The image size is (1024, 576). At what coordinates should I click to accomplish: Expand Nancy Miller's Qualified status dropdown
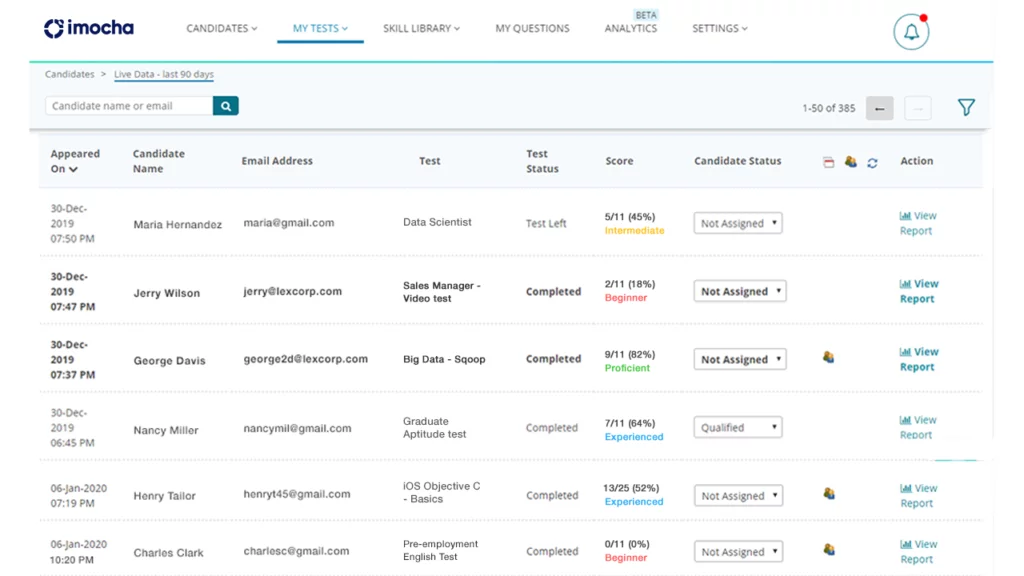[x=738, y=428]
